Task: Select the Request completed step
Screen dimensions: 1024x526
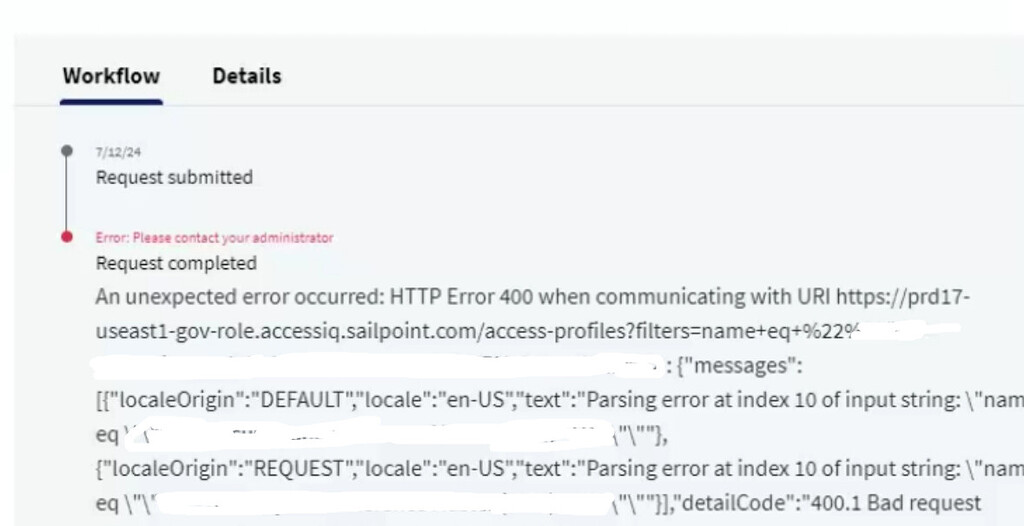Action: [x=176, y=263]
